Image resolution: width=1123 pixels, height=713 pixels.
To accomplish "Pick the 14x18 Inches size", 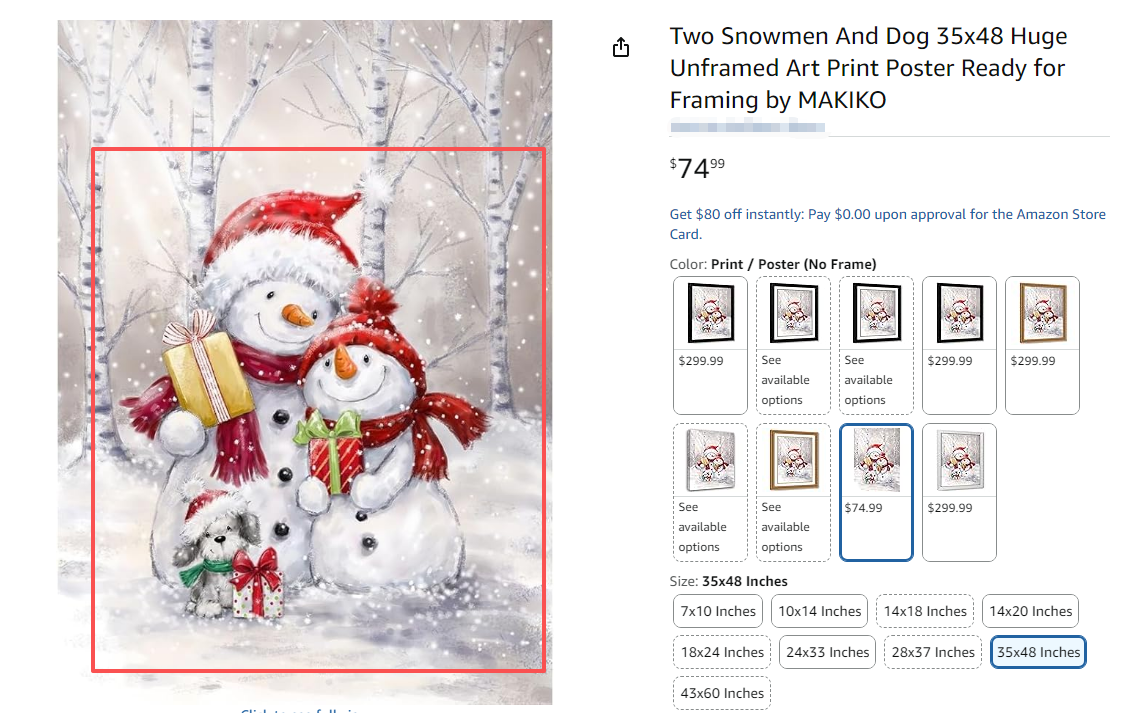I will point(925,611).
